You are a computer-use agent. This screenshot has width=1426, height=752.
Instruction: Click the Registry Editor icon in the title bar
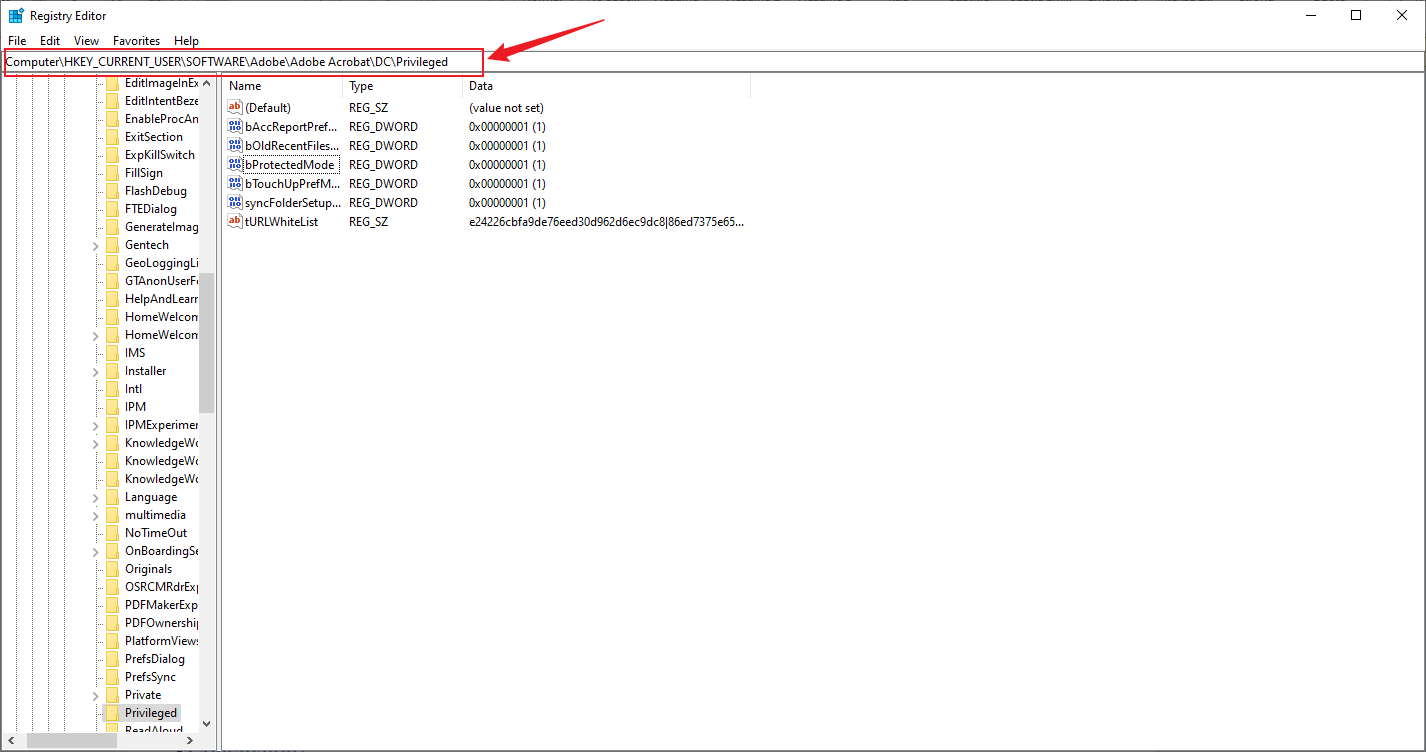pos(14,15)
